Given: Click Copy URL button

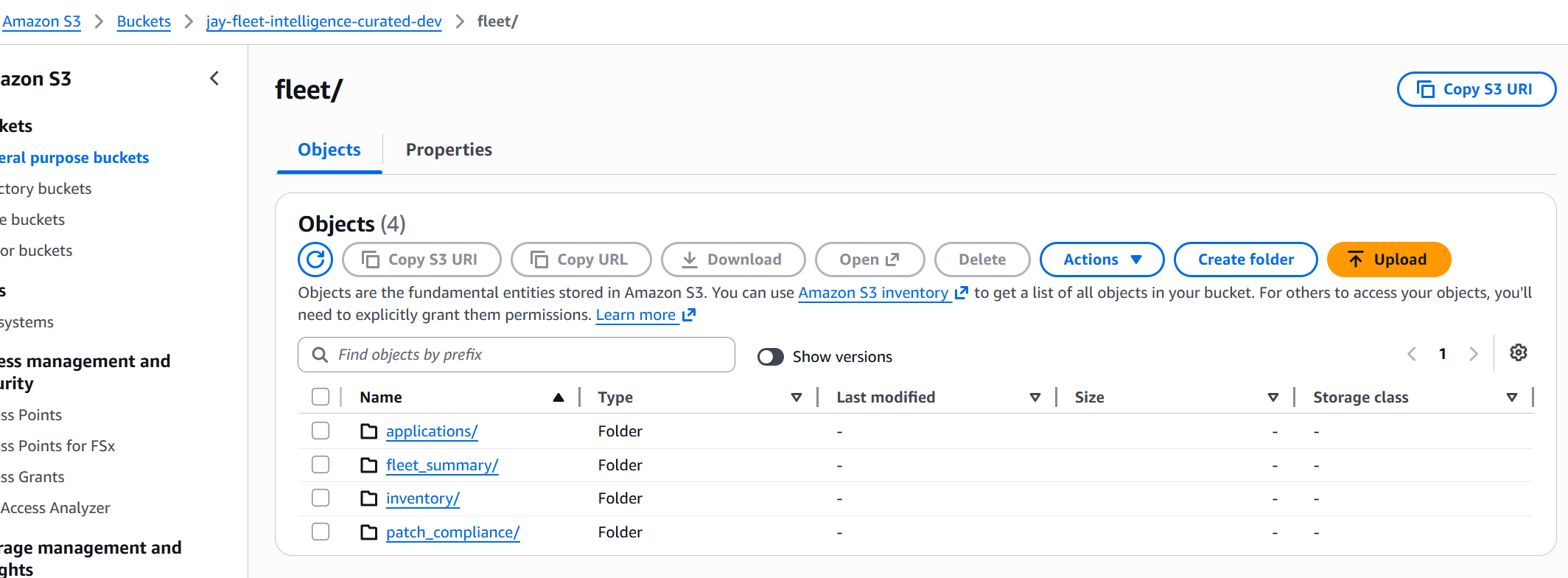Looking at the screenshot, I should (581, 260).
